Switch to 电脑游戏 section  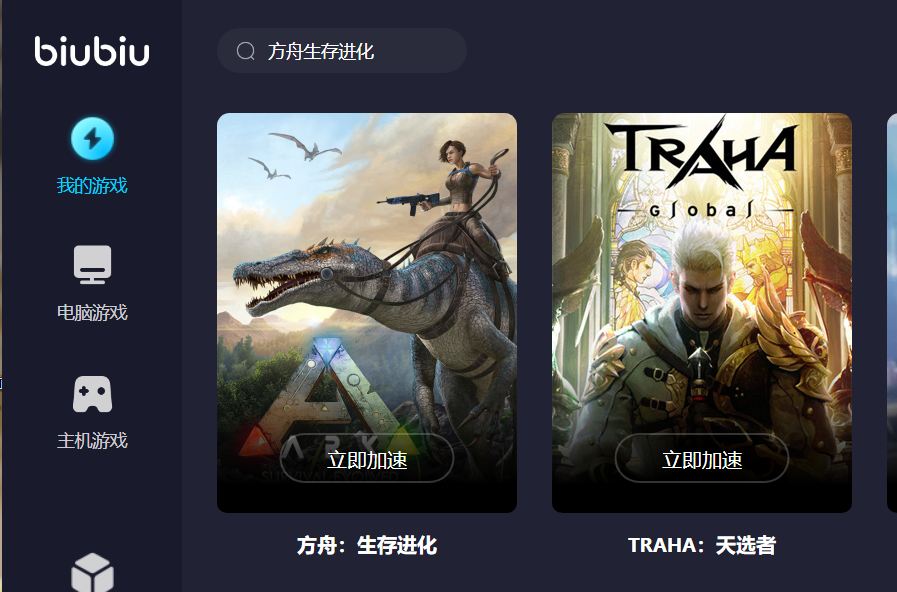pyautogui.click(x=92, y=312)
